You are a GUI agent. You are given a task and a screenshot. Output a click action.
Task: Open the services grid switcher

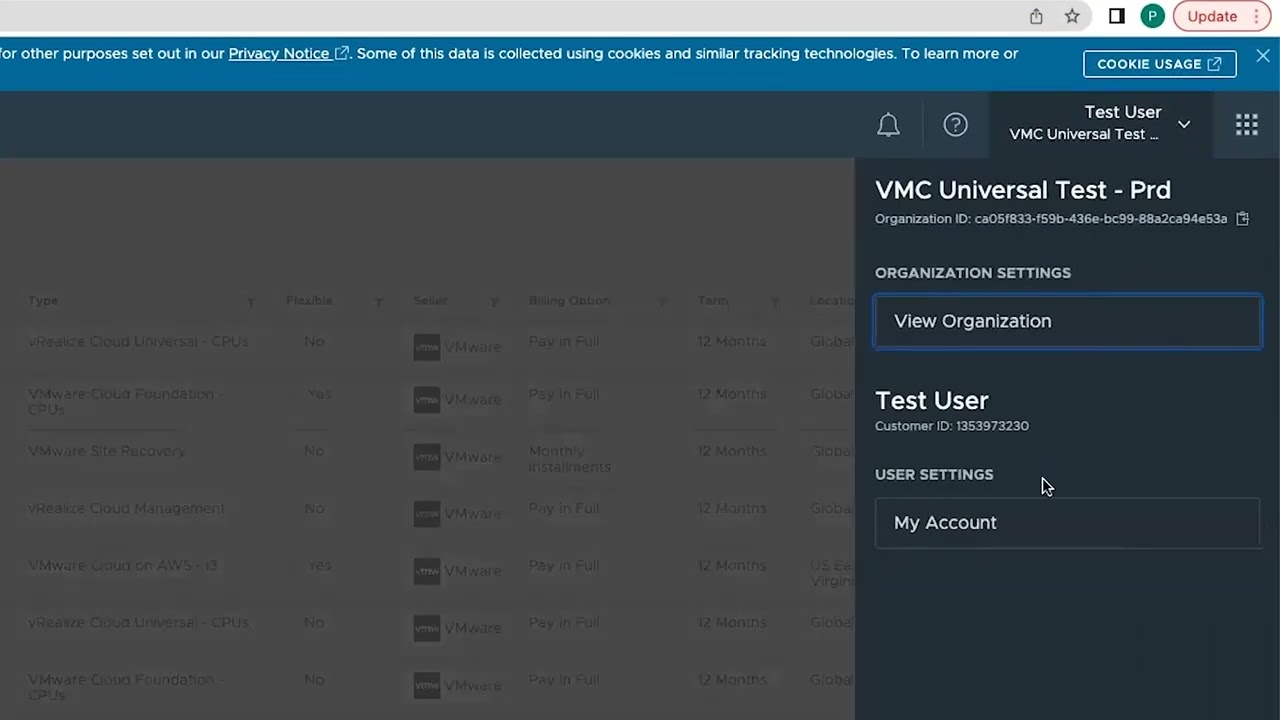(x=1246, y=125)
